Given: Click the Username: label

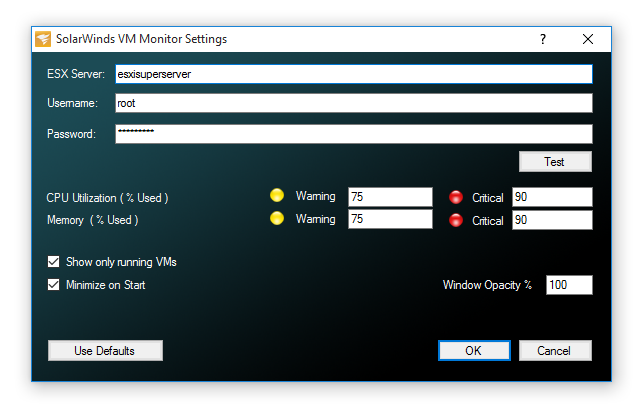Looking at the screenshot, I should 72,103.
